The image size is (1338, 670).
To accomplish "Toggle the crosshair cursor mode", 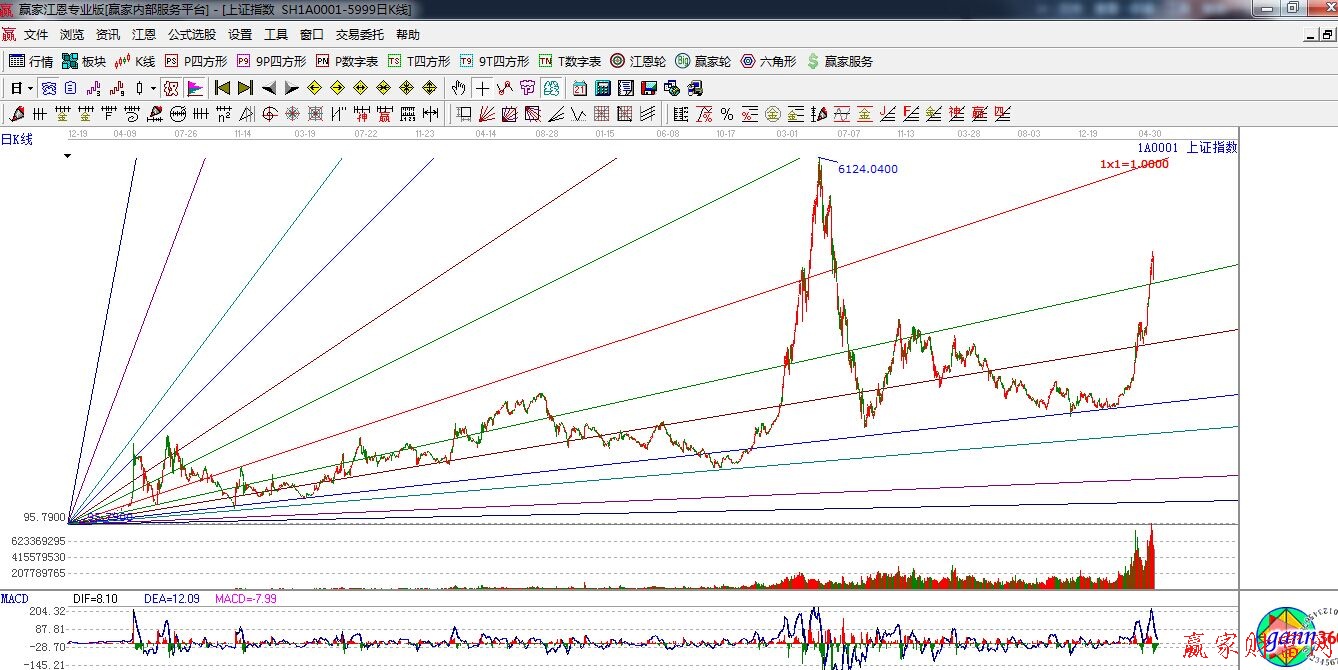I will click(482, 88).
